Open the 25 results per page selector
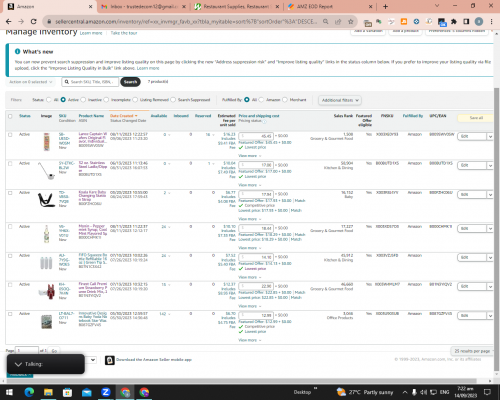The height and width of the screenshot is (400, 500). click(x=472, y=351)
